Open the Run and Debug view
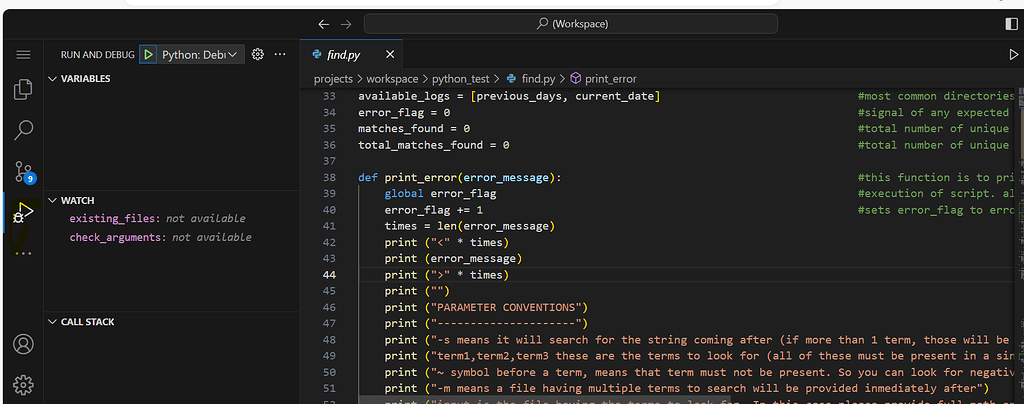The width and height of the screenshot is (1024, 404). click(x=24, y=213)
